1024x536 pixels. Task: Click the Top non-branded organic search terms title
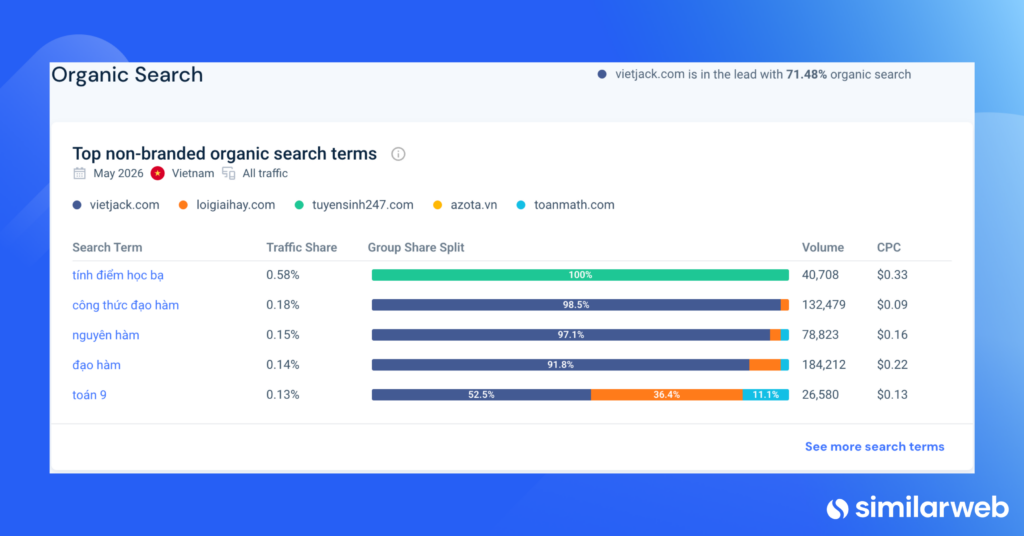[225, 154]
